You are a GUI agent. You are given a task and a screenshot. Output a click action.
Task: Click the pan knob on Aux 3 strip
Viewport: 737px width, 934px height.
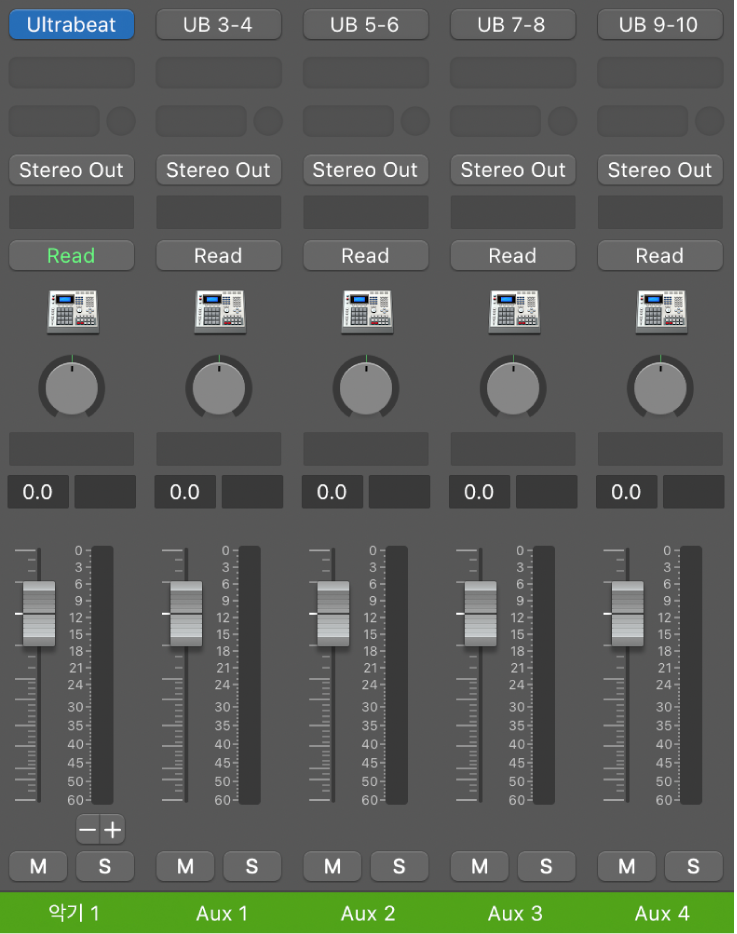coord(513,388)
